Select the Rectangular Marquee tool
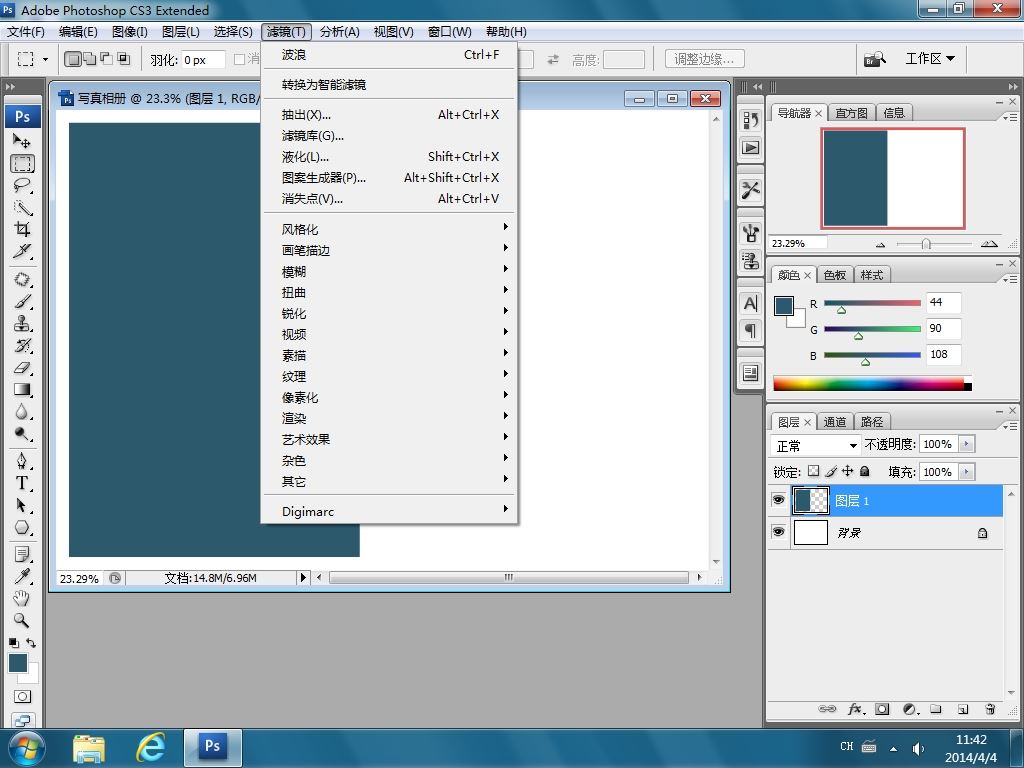This screenshot has width=1024, height=768. click(22, 163)
